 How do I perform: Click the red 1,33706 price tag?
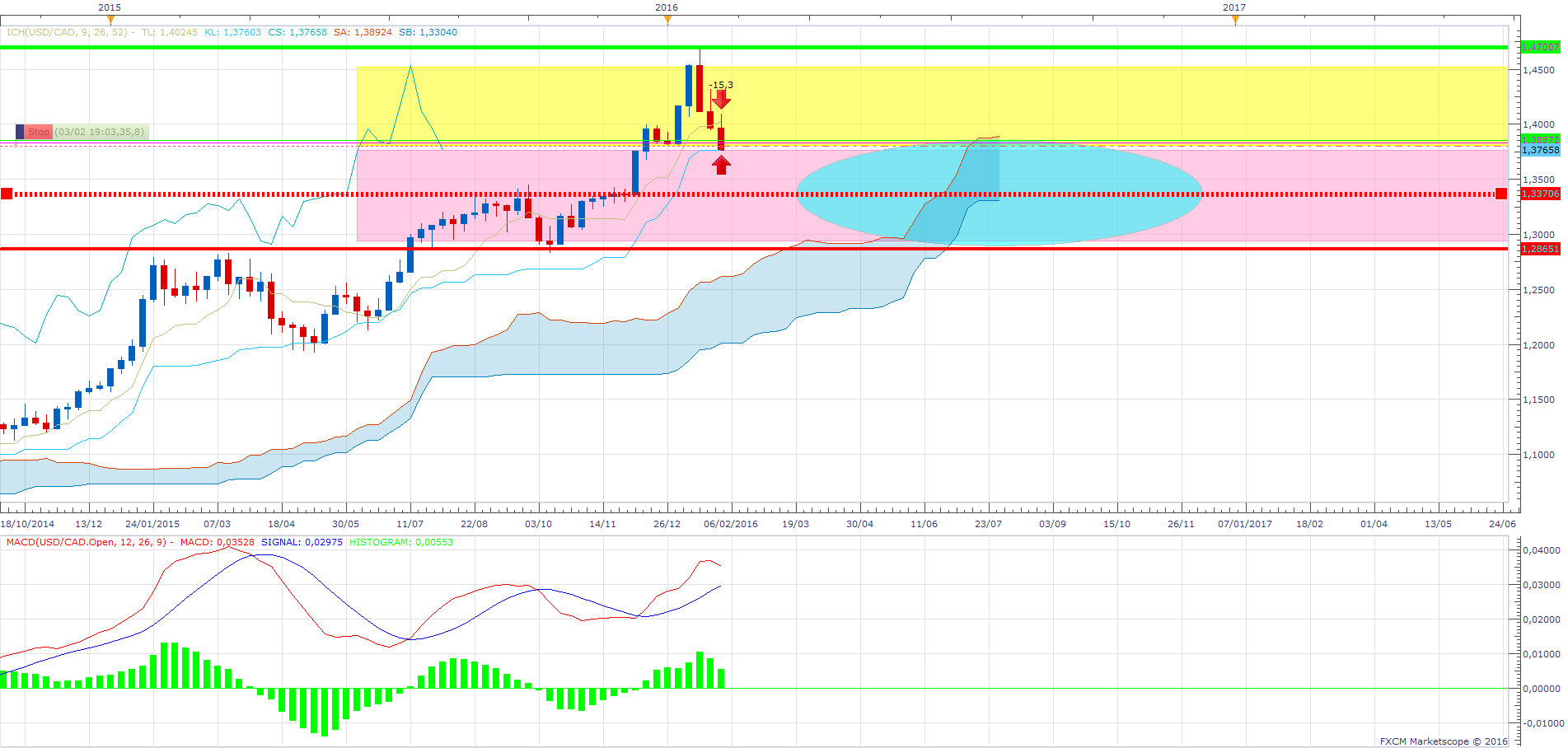coord(1540,194)
